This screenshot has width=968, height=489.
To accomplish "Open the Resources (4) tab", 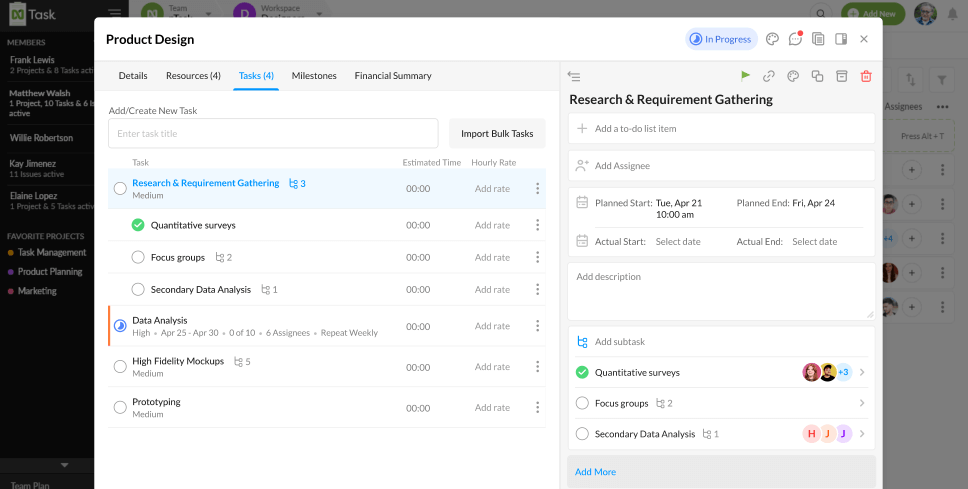I will [193, 75].
